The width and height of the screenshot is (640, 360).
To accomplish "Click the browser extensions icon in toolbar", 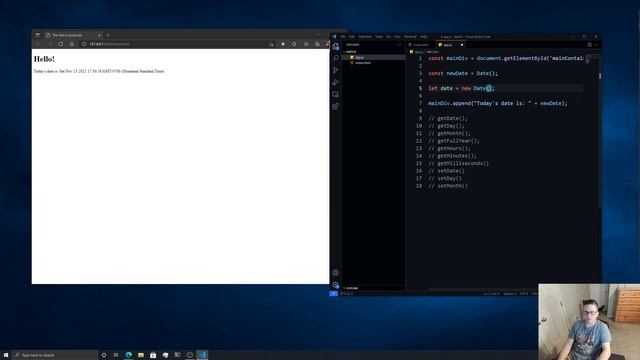I will pos(306,44).
